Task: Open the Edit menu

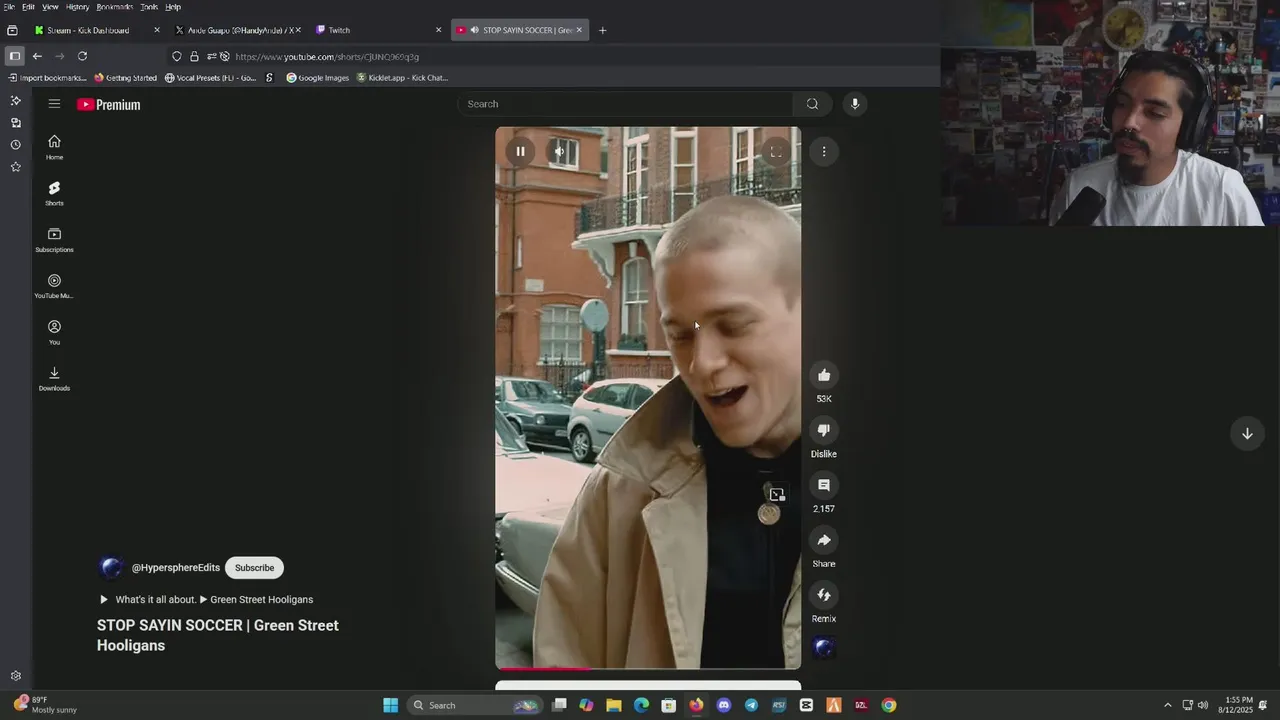Action: click(x=28, y=7)
